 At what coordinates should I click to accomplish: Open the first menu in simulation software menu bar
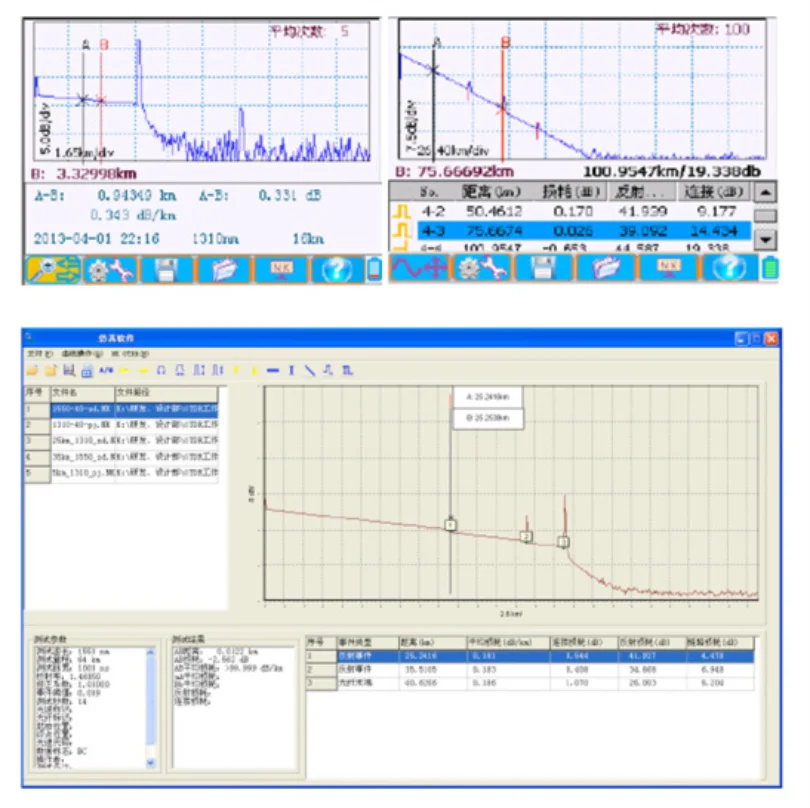tap(40, 354)
